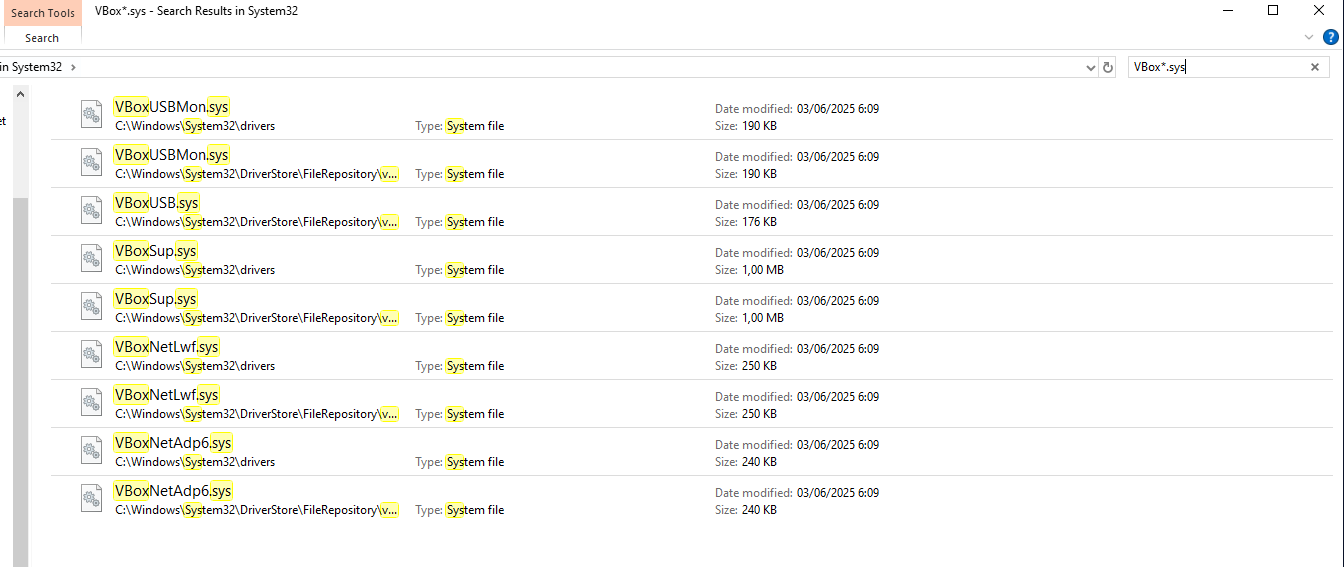1344x567 pixels.
Task: Open the address bar history dropdown
Action: pyautogui.click(x=1091, y=67)
